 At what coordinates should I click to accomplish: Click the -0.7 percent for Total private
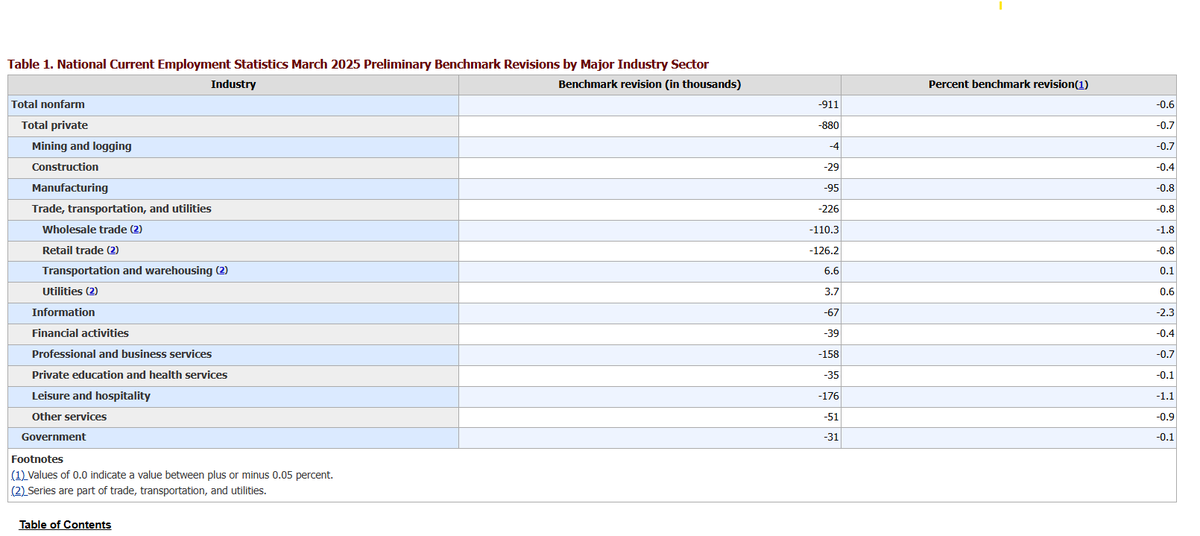tap(1165, 126)
